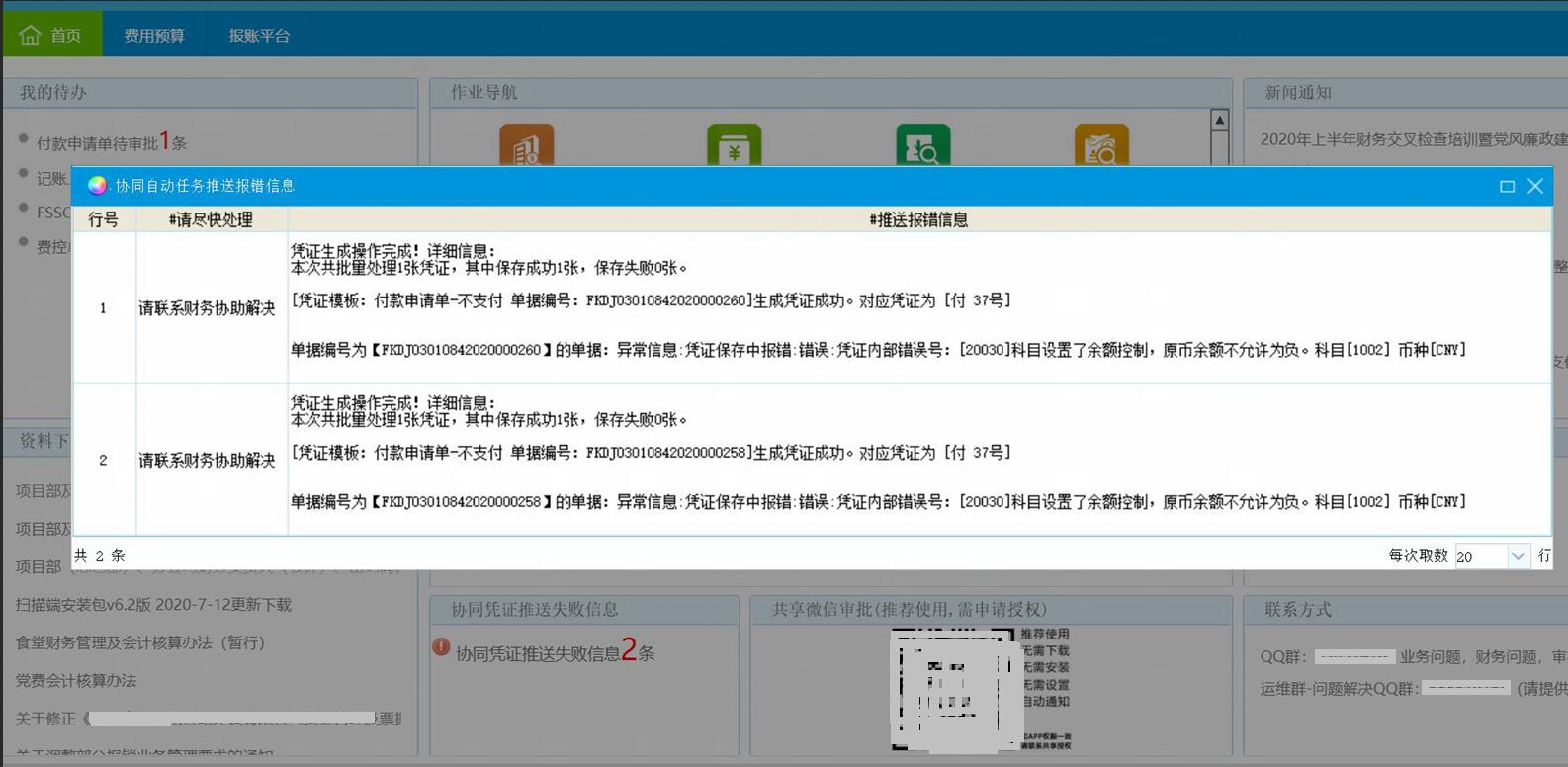Image resolution: width=1568 pixels, height=767 pixels.
Task: Open the 费用预算 menu tab
Action: (x=154, y=36)
